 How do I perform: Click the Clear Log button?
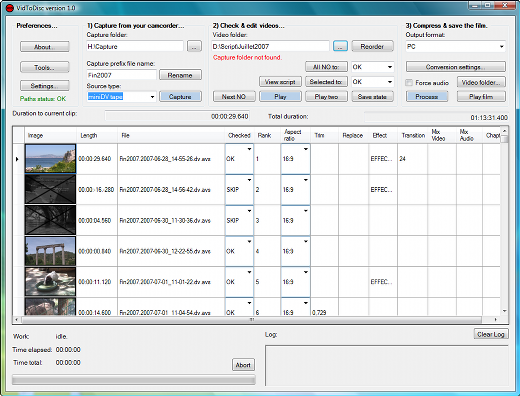point(491,334)
